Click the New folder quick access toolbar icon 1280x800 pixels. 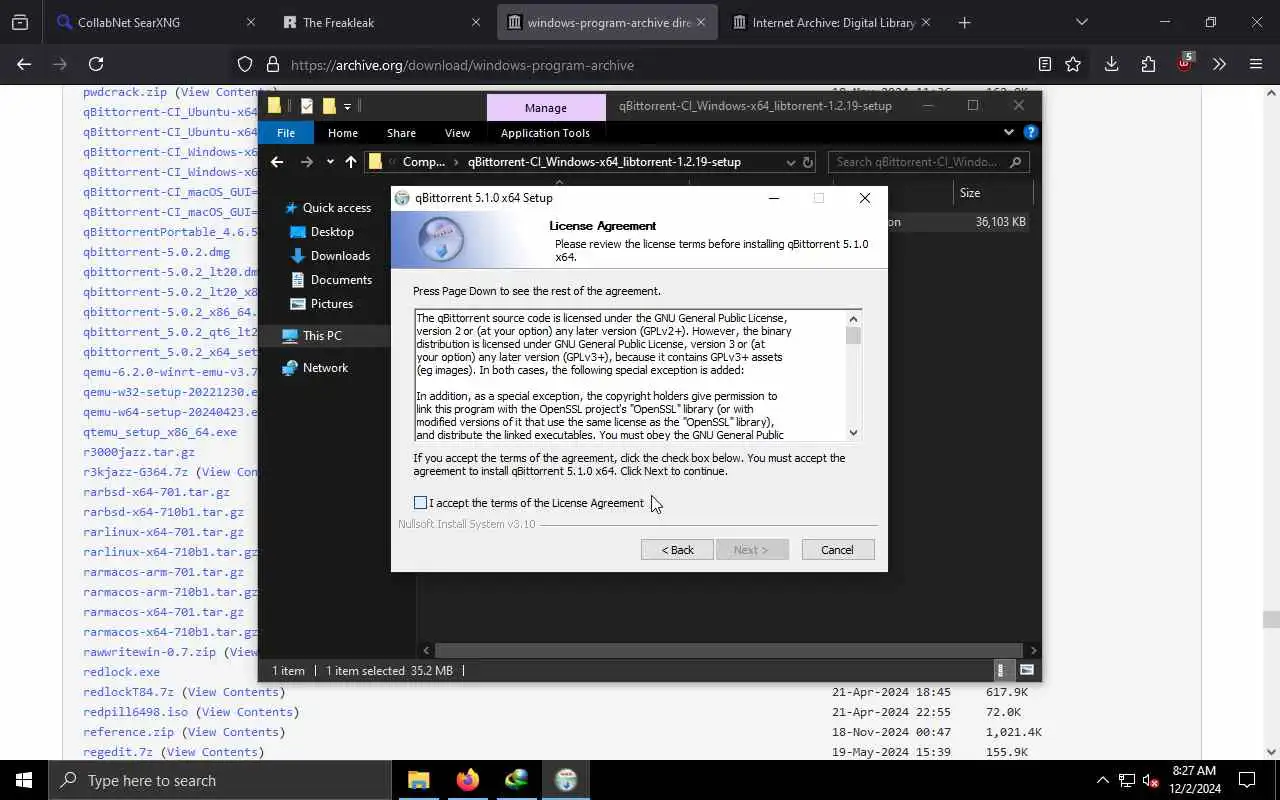click(329, 106)
